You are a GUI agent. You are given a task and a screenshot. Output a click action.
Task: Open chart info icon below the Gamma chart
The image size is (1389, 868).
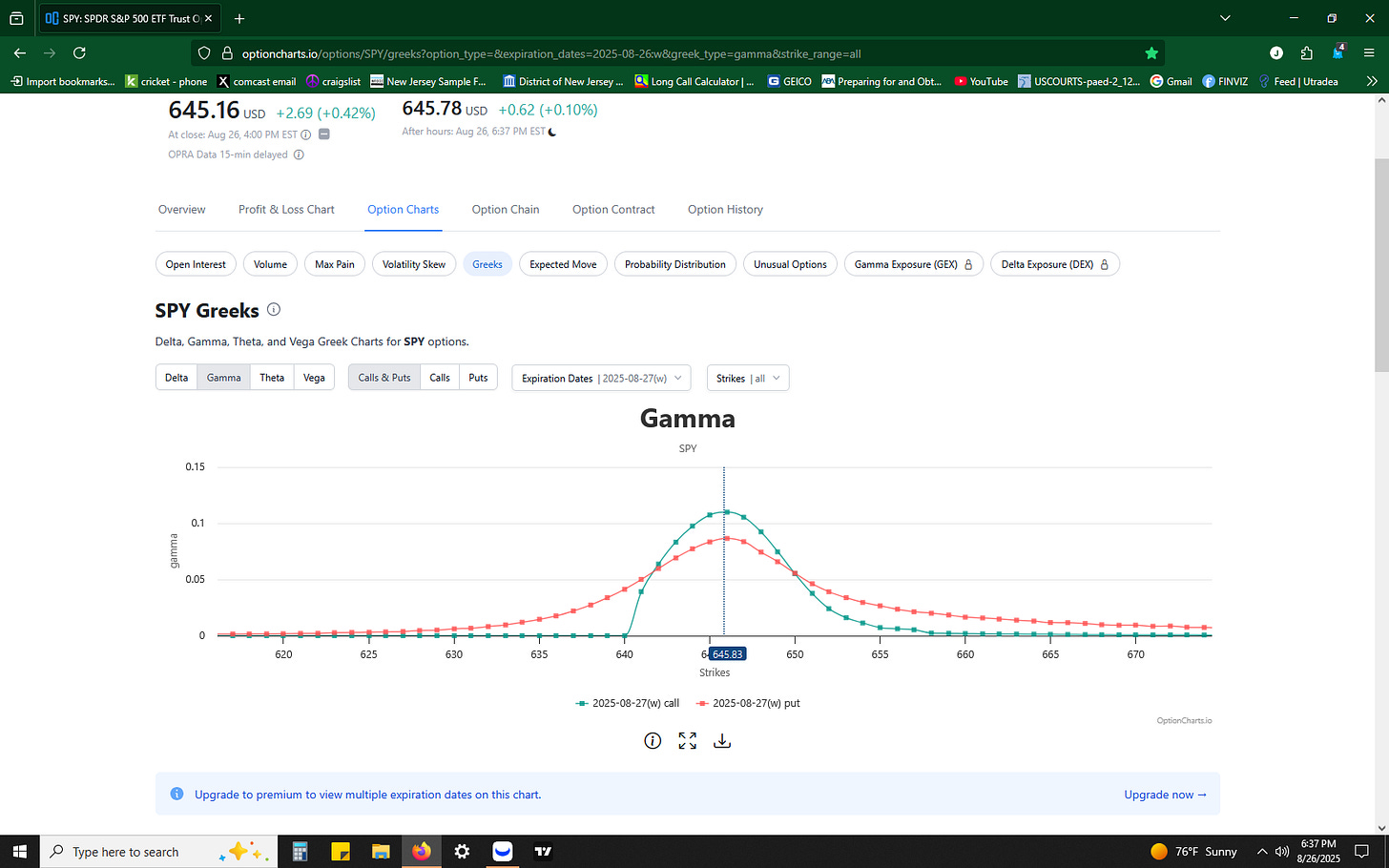click(x=653, y=741)
